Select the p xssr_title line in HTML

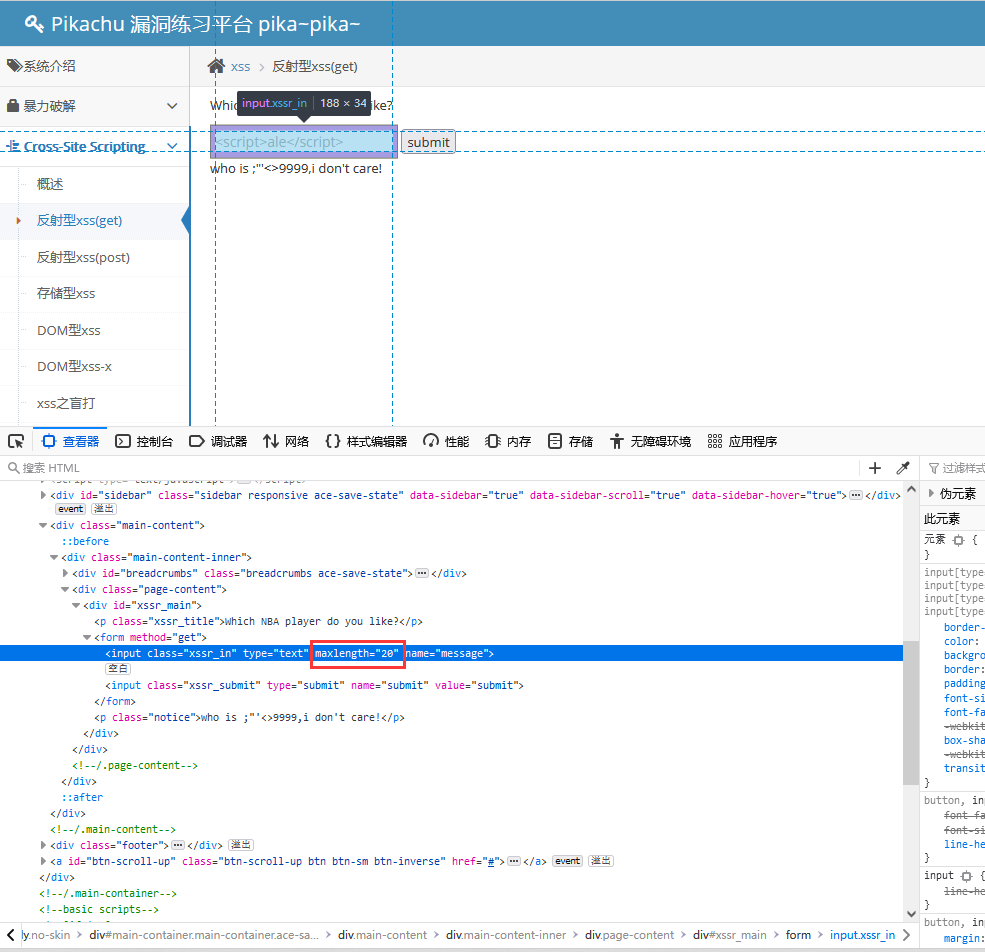coord(258,621)
